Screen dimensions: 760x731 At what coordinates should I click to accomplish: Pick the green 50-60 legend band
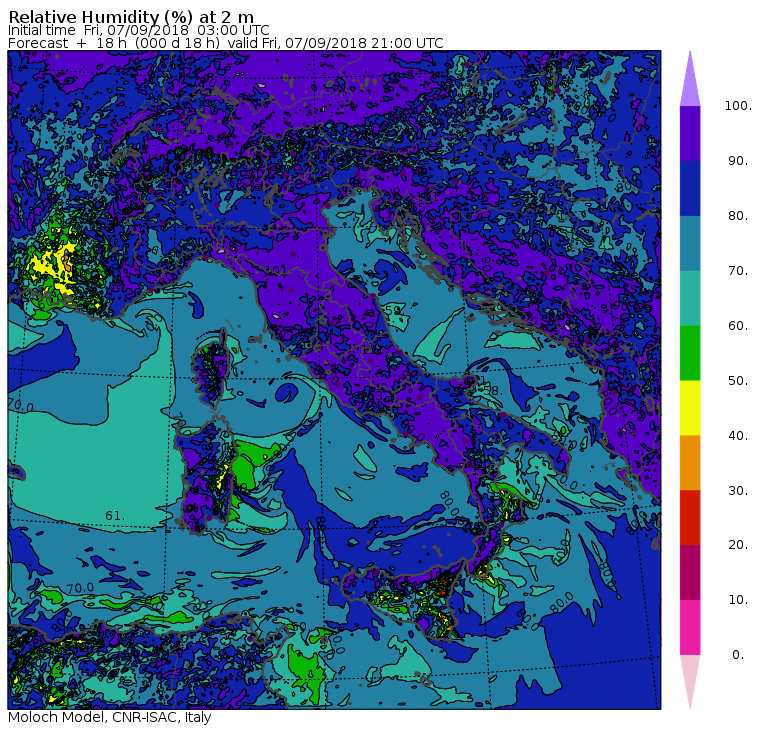pyautogui.click(x=690, y=353)
